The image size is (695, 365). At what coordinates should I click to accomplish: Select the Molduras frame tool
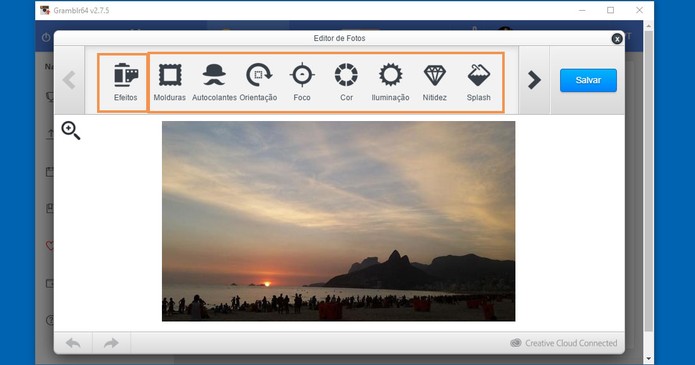click(170, 82)
